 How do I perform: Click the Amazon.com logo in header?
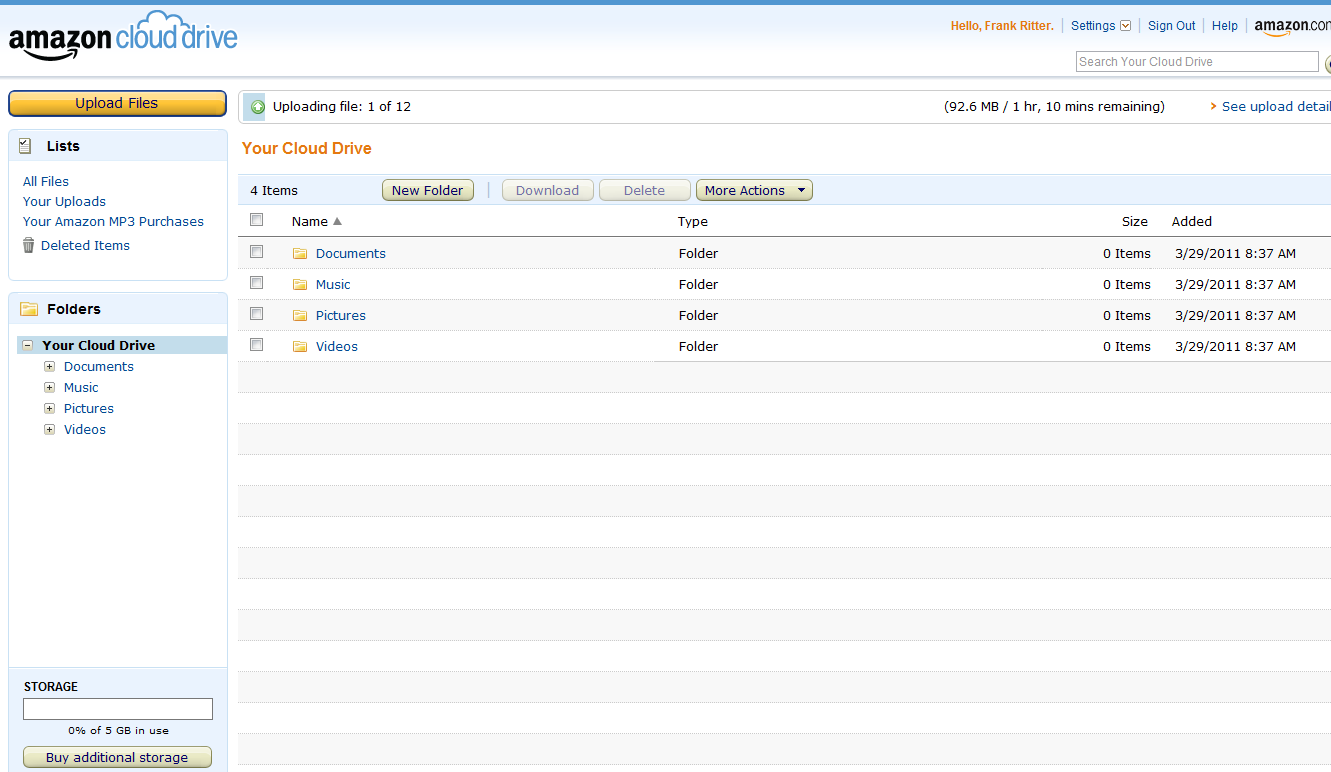[1292, 27]
